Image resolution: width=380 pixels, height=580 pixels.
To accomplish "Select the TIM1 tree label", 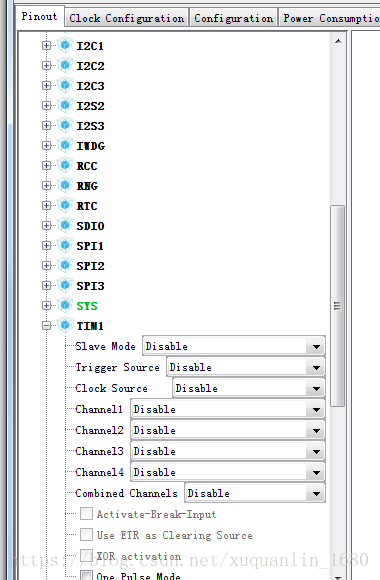I will point(90,326).
